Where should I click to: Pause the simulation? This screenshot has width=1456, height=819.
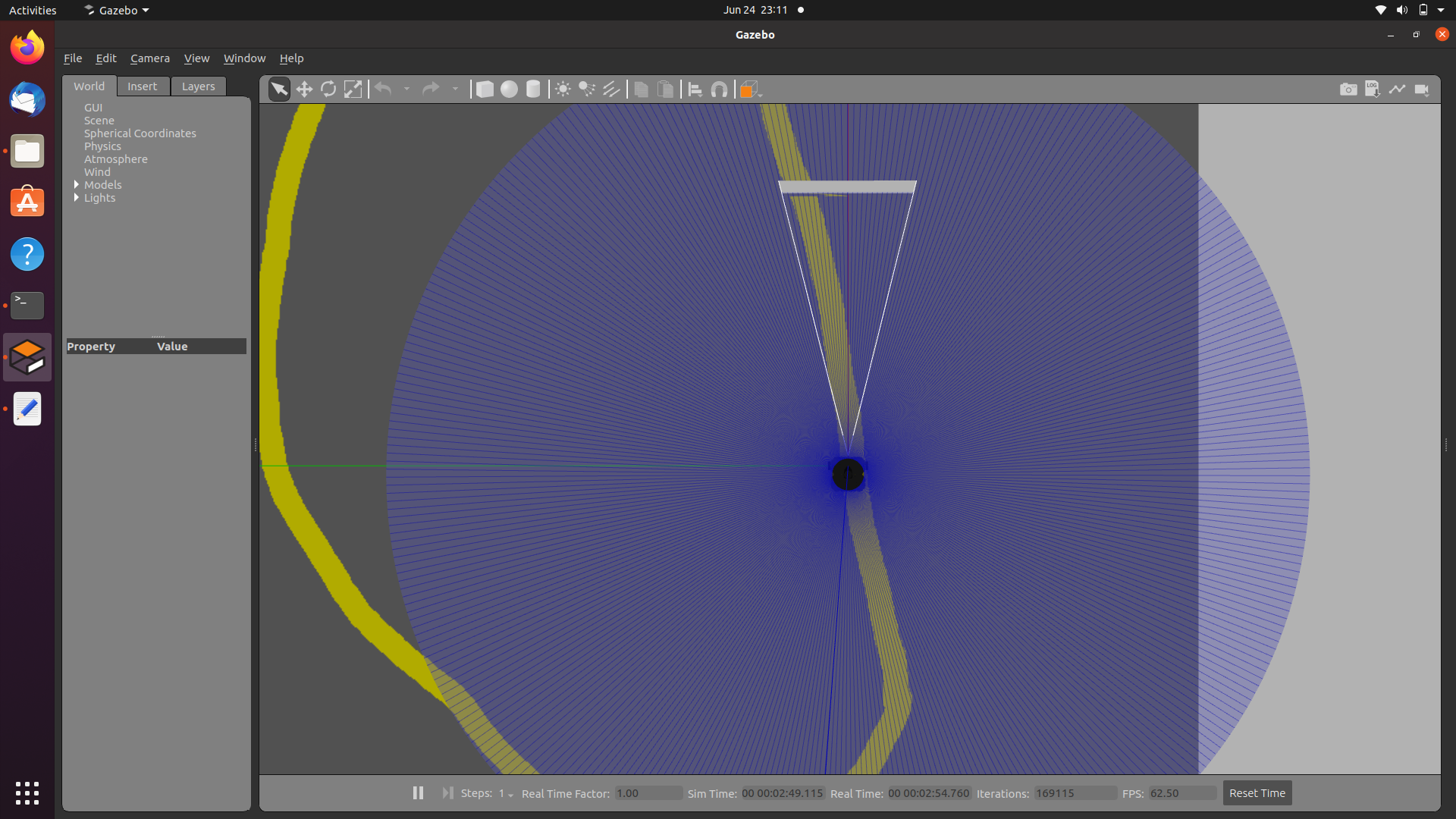[x=418, y=793]
